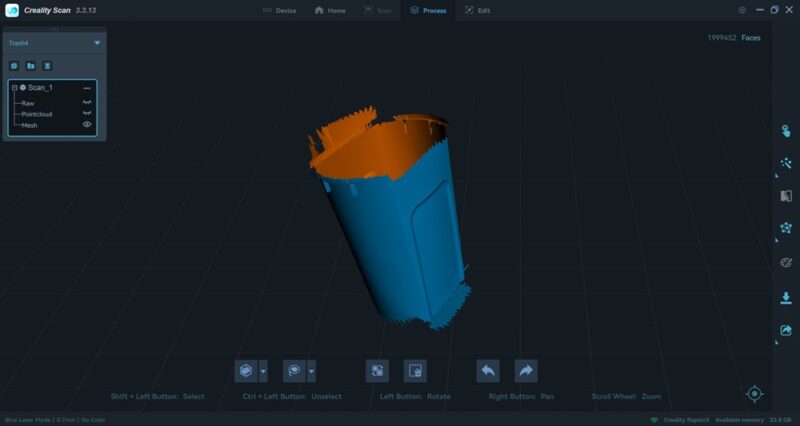Screen dimensions: 800x426
Task: Show the Raw data layer
Action: pyautogui.click(x=87, y=103)
